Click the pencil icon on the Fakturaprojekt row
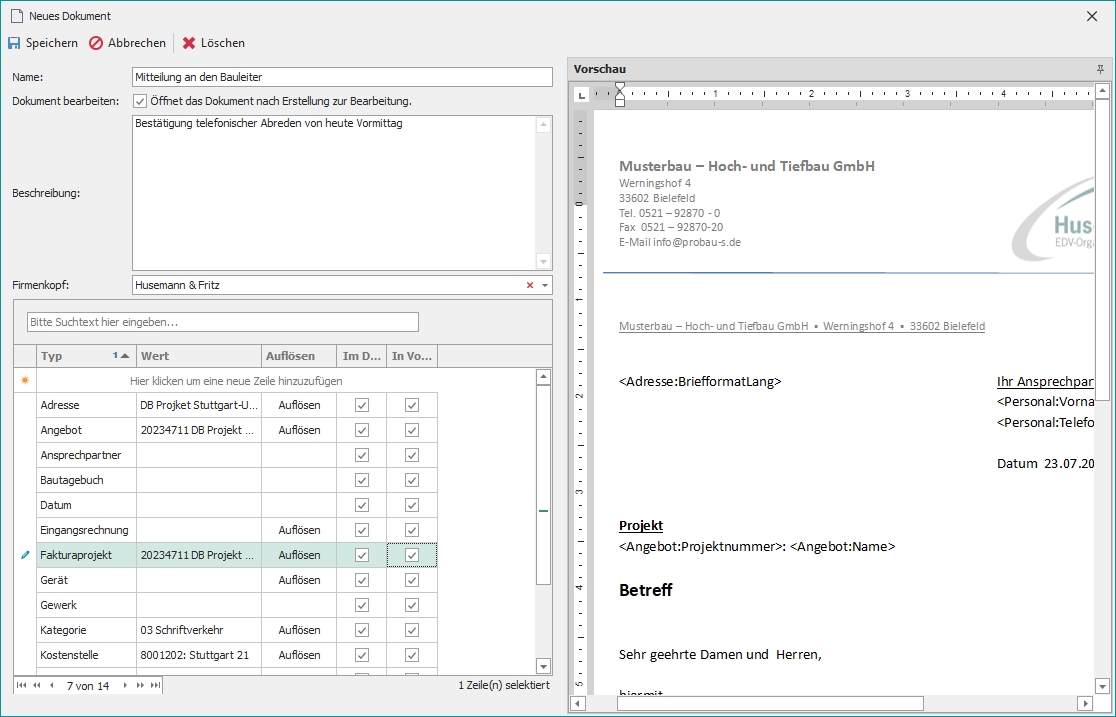 (x=23, y=555)
